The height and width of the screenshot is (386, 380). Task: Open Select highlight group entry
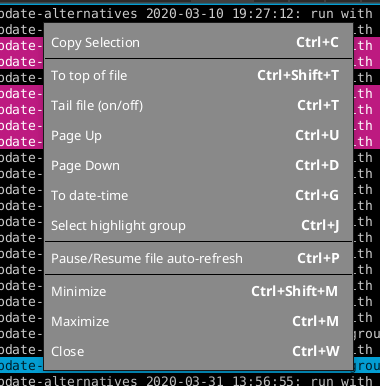coord(198,226)
